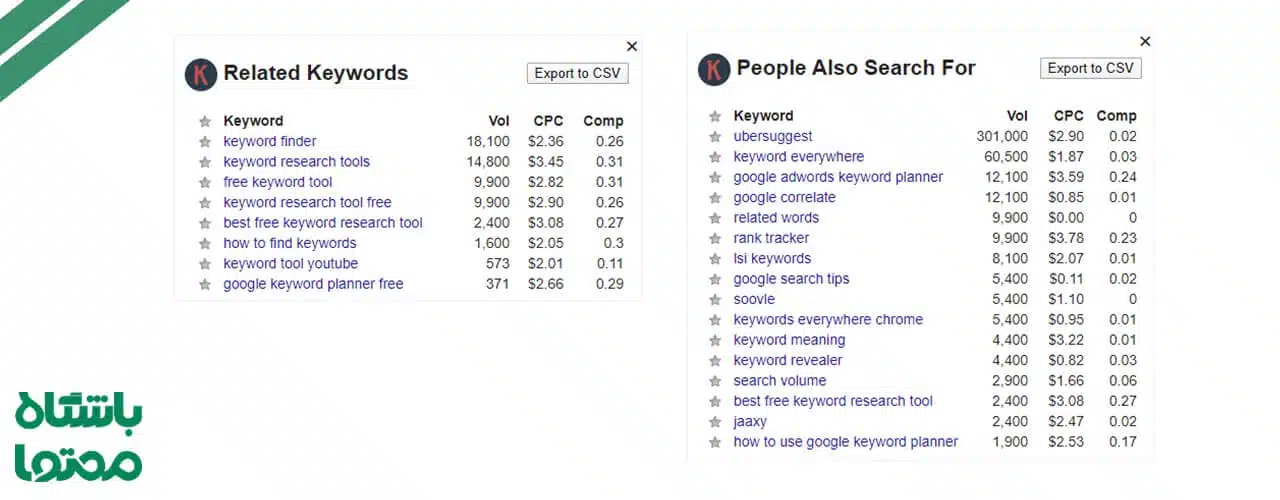
Task: Open the 'google adwords keyword planner' link
Action: click(x=838, y=177)
